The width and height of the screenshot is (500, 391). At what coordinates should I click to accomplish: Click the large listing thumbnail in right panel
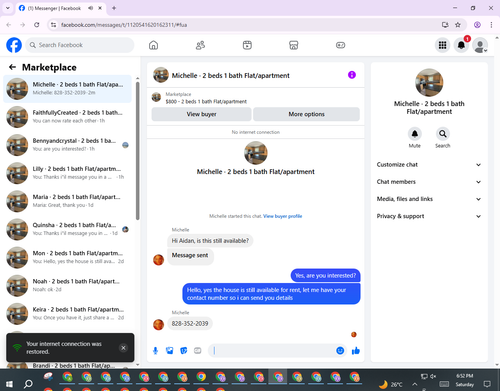[429, 83]
